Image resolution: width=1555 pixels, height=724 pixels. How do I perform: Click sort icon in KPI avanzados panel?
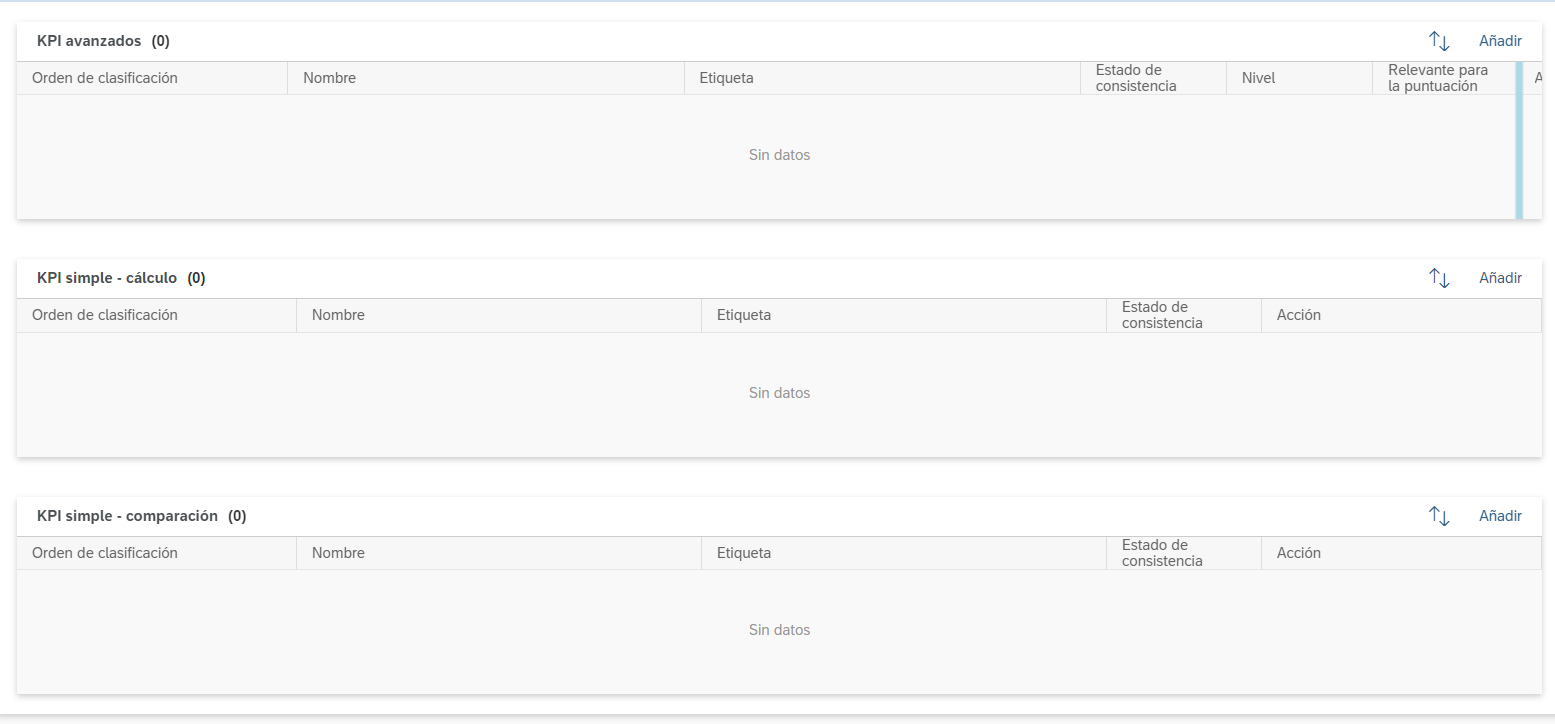(1439, 41)
